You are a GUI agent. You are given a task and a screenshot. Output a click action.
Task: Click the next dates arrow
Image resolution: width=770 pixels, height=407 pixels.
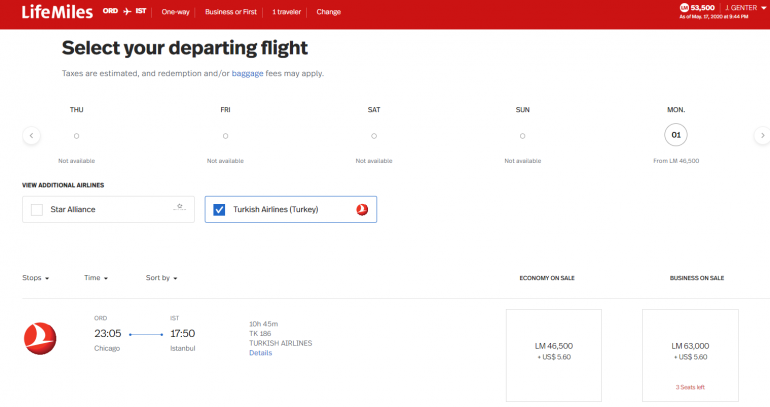[x=761, y=135]
